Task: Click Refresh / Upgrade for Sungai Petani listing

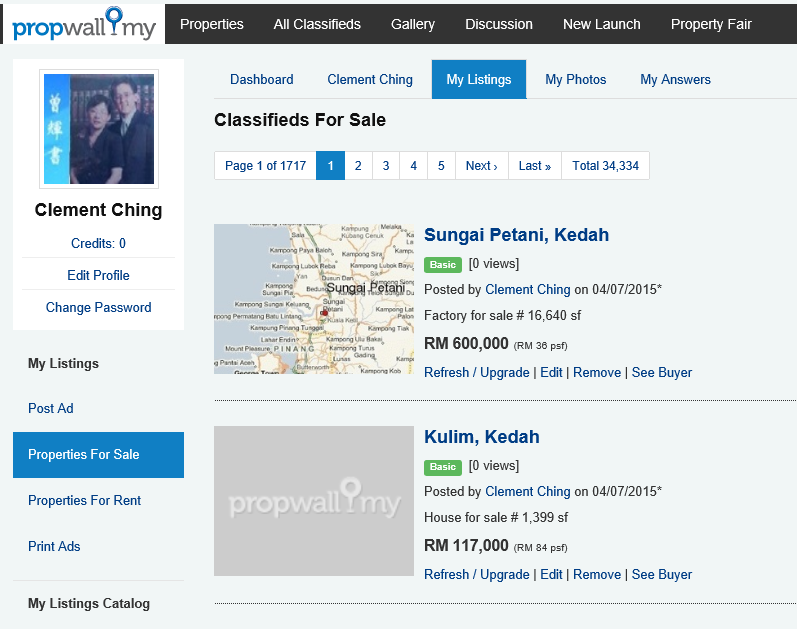Action: (477, 373)
